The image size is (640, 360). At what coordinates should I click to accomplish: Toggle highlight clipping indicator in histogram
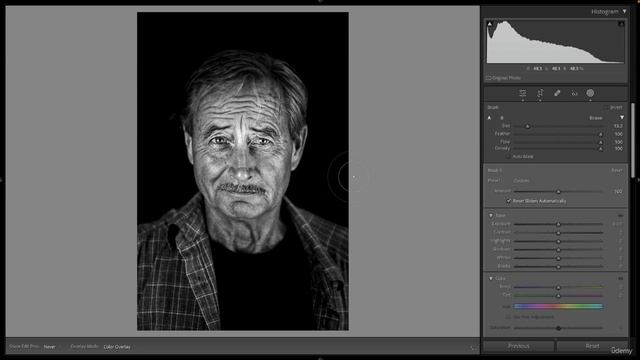(x=621, y=24)
